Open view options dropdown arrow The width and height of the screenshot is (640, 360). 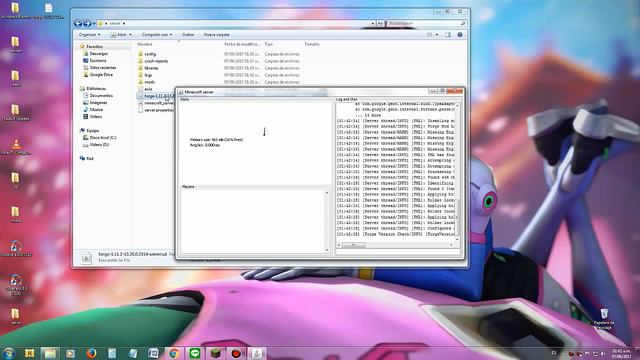437,35
